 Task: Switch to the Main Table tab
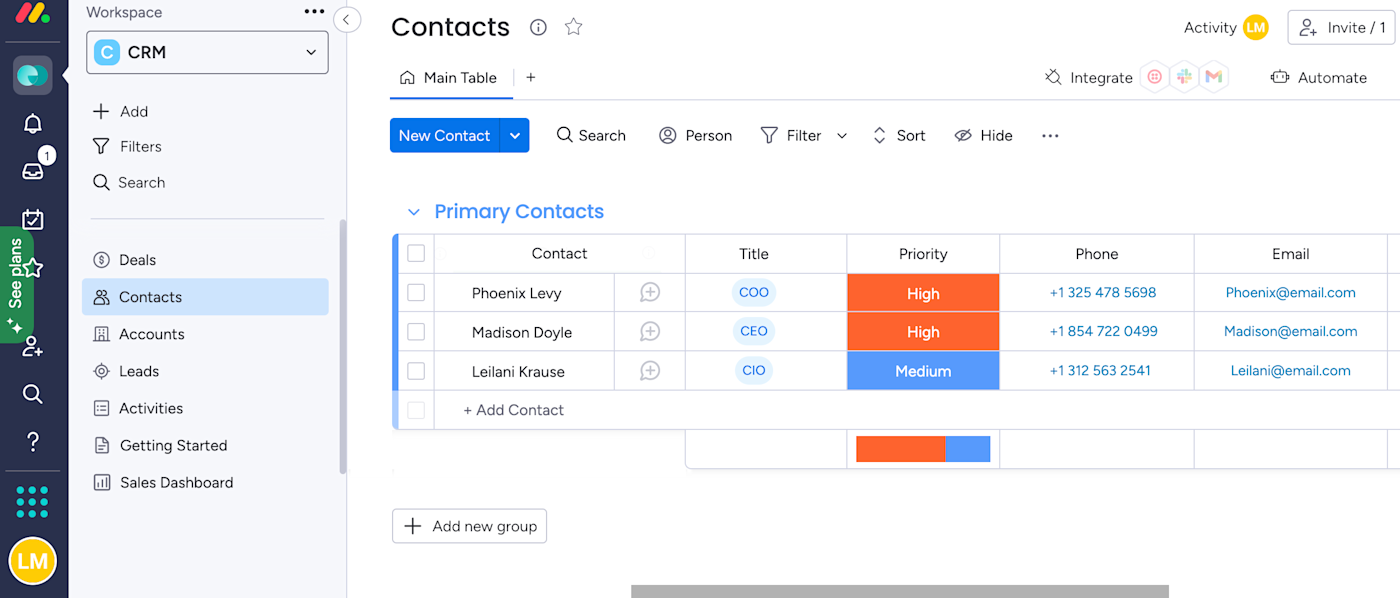point(449,78)
